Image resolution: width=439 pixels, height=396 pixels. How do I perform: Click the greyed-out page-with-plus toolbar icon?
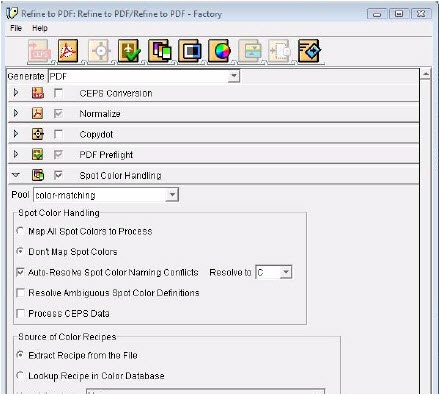tap(279, 51)
